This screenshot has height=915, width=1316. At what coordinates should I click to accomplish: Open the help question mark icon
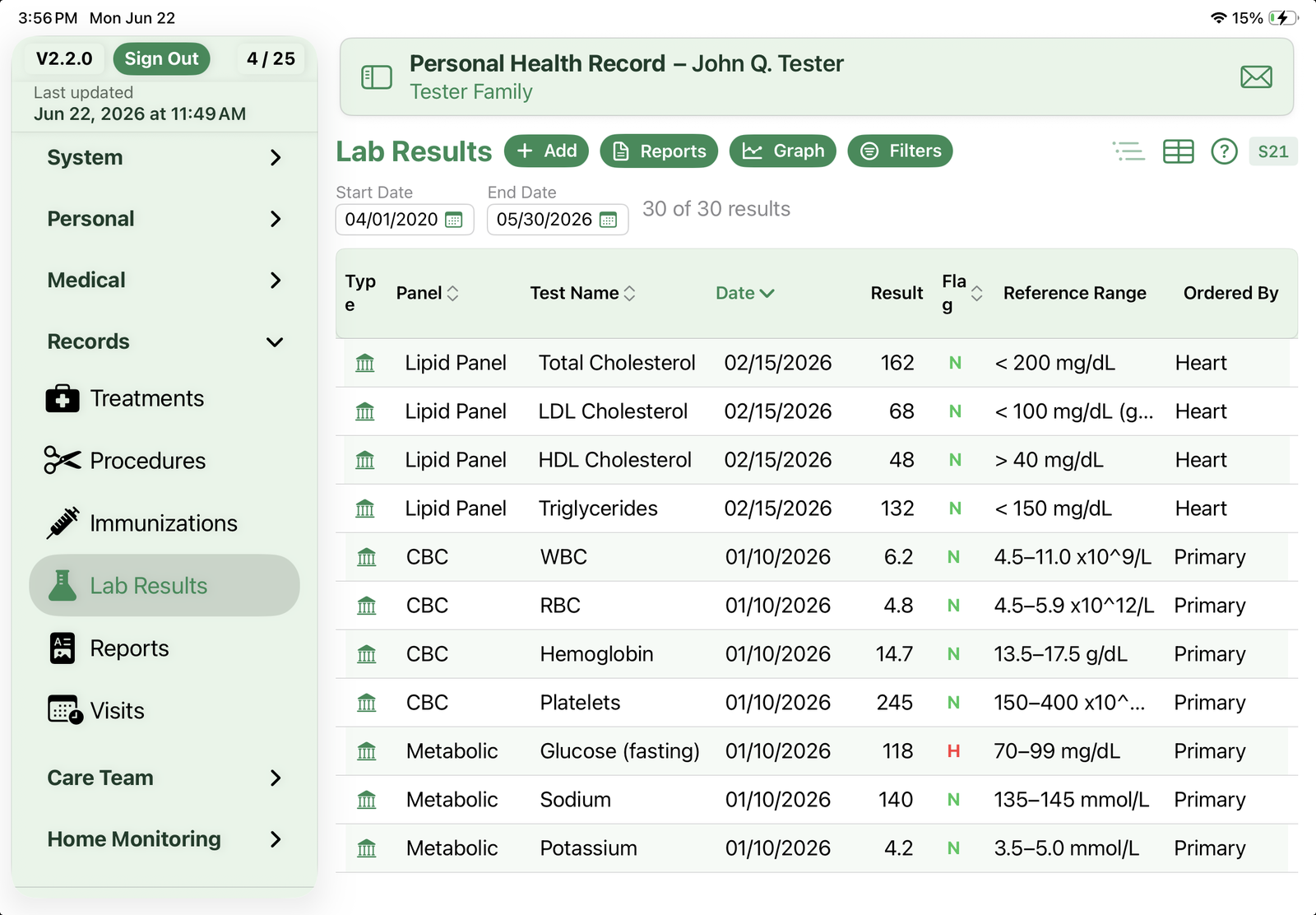[x=1224, y=151]
